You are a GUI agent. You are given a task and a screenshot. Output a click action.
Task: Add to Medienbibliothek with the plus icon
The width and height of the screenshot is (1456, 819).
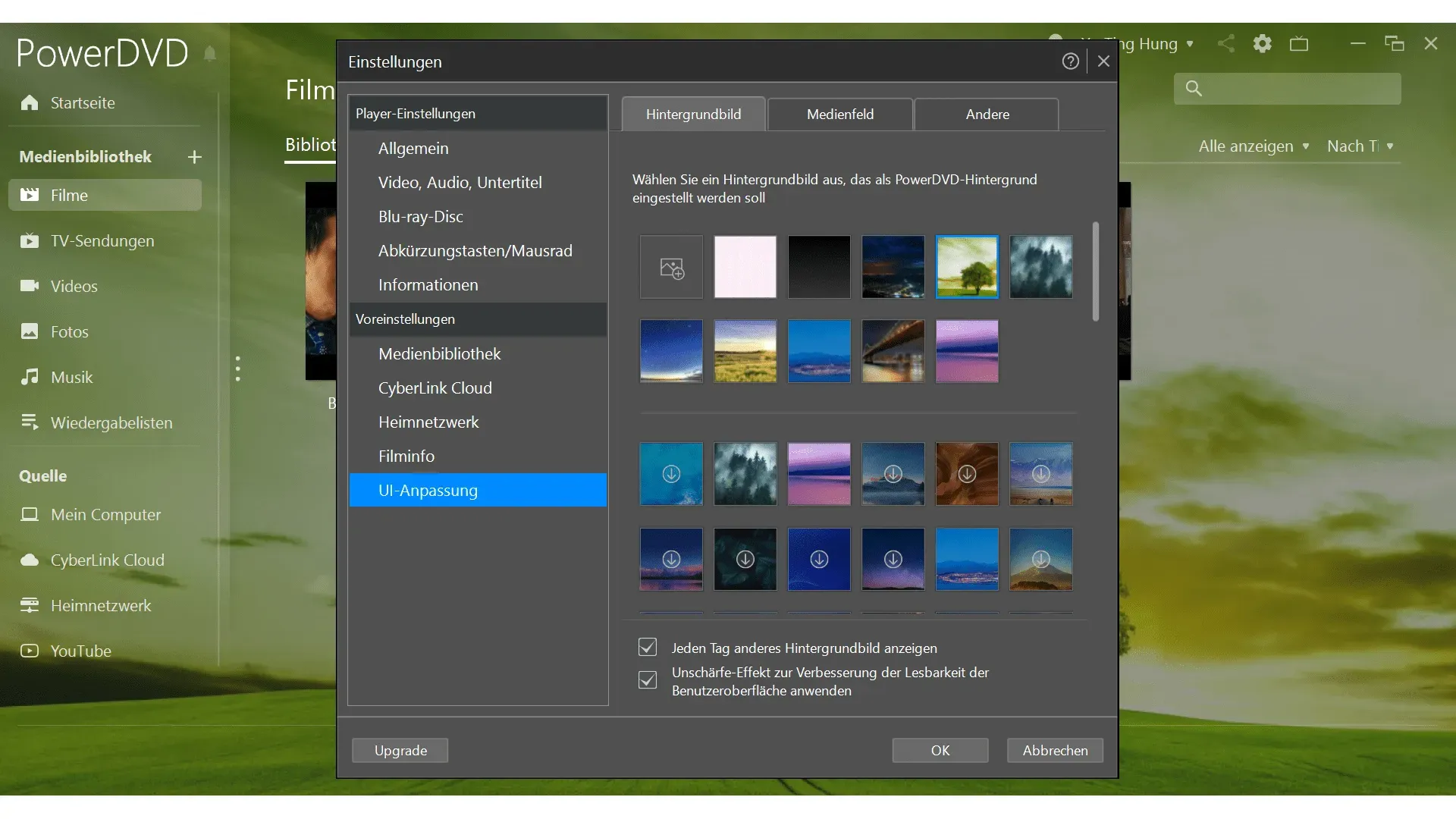point(195,157)
